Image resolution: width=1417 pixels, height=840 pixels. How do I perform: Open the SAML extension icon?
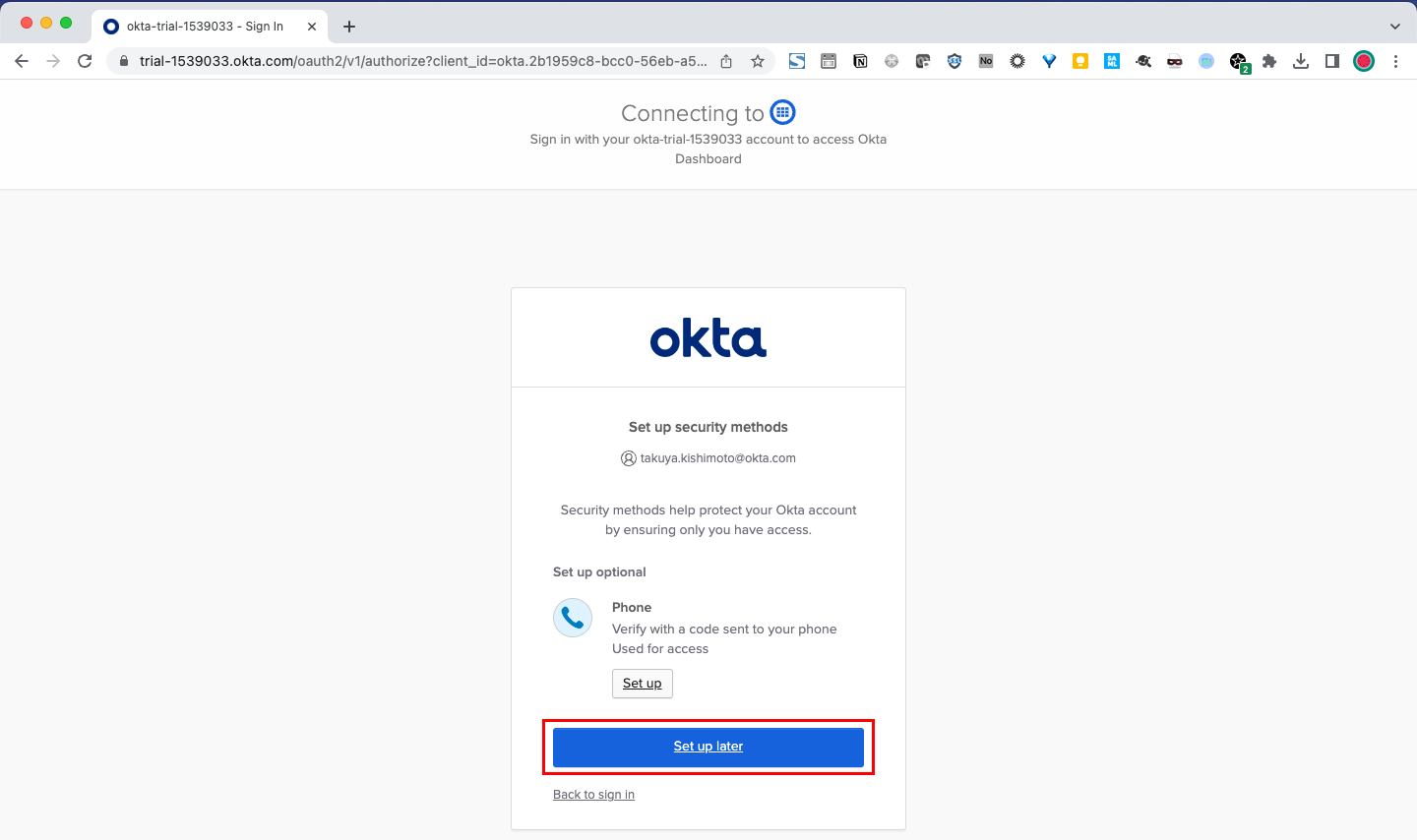point(1112,61)
